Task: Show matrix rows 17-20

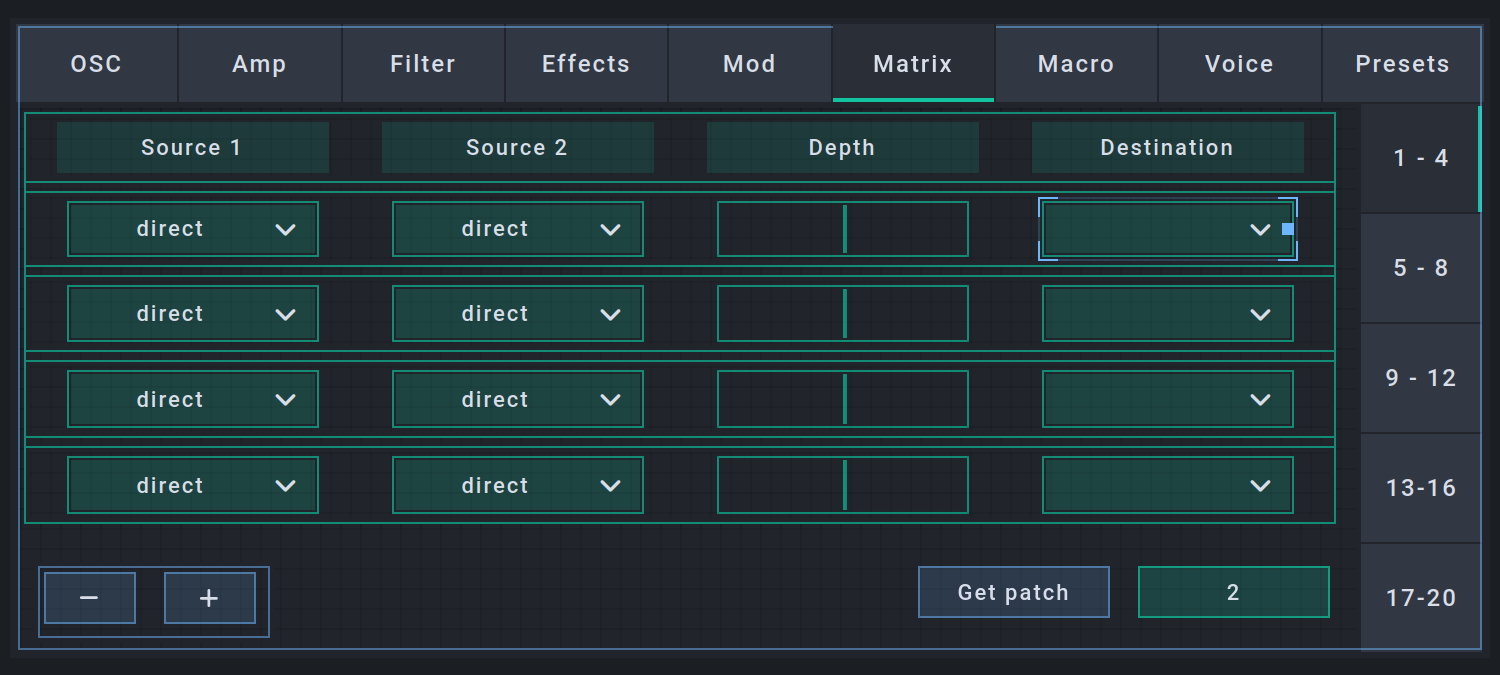Action: point(1420,598)
